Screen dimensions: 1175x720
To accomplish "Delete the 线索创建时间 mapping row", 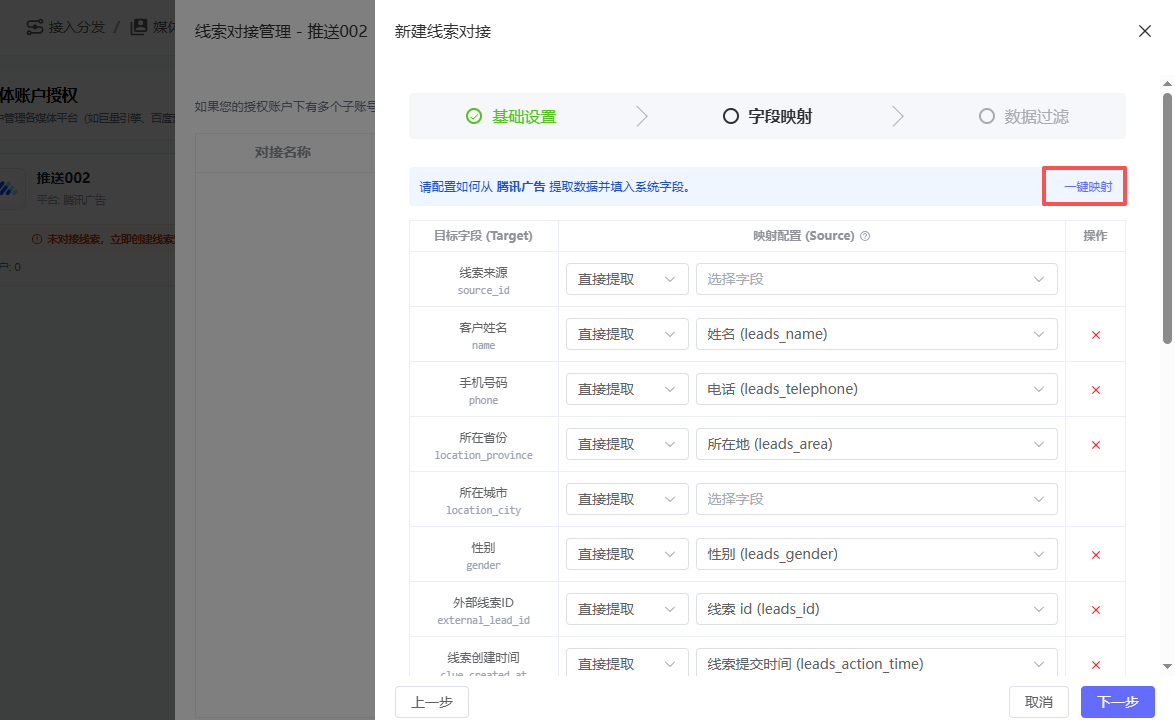I will [1095, 665].
